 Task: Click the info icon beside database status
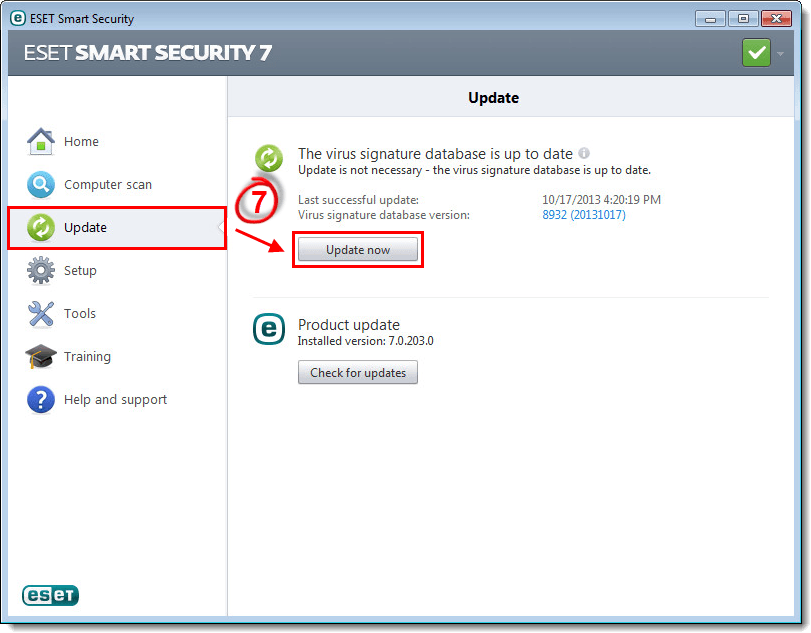[x=584, y=153]
